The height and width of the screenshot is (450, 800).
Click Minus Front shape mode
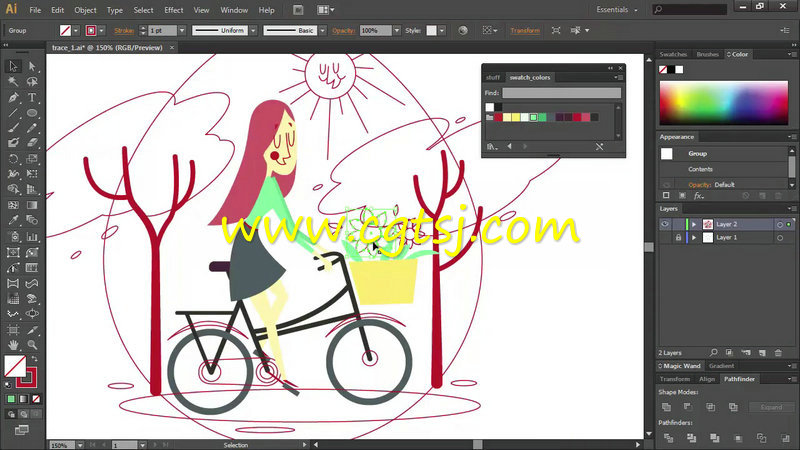click(x=688, y=407)
